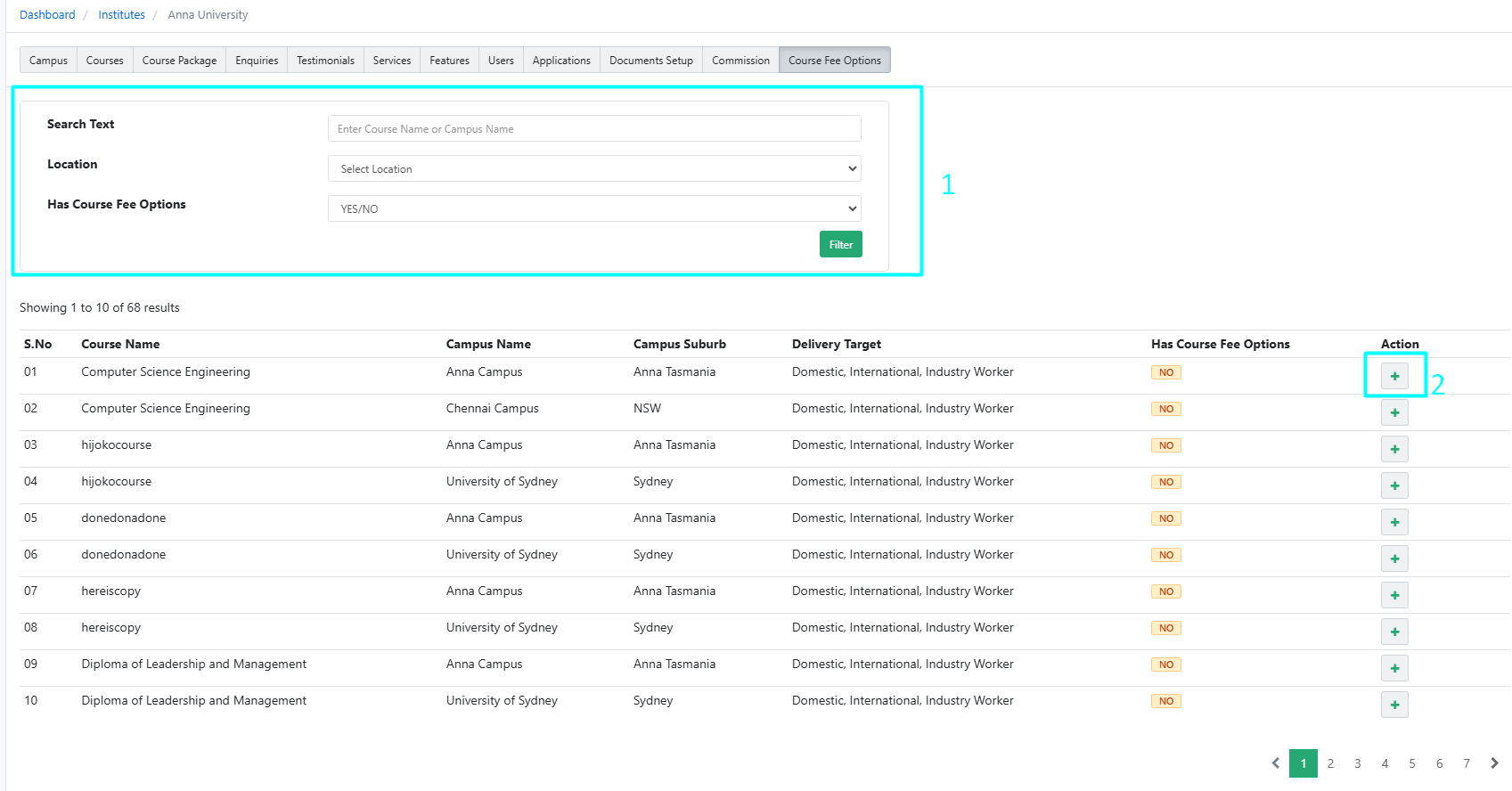Open the Documents Setup tab
Screen dimensions: 1512x791
click(x=650, y=61)
